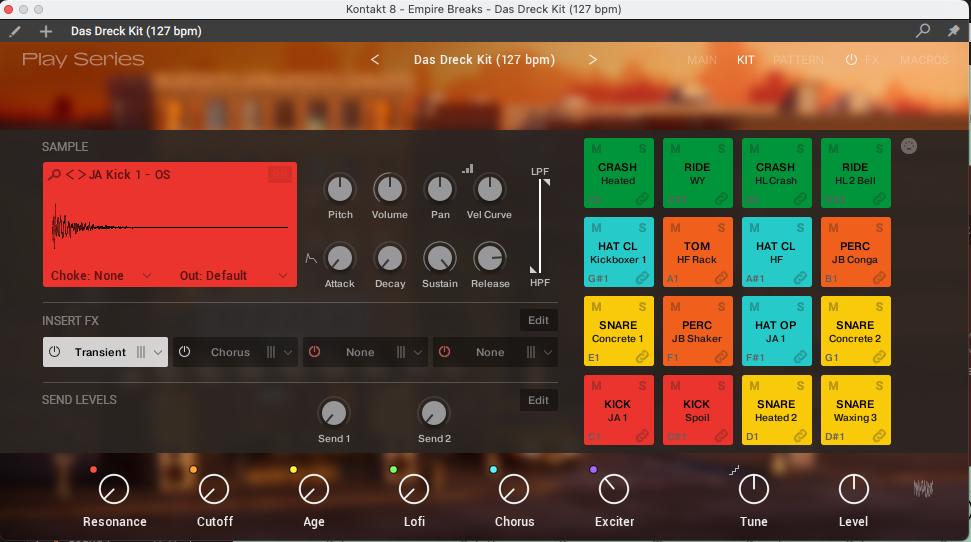
Task: Click the Volume knob
Action: point(390,188)
